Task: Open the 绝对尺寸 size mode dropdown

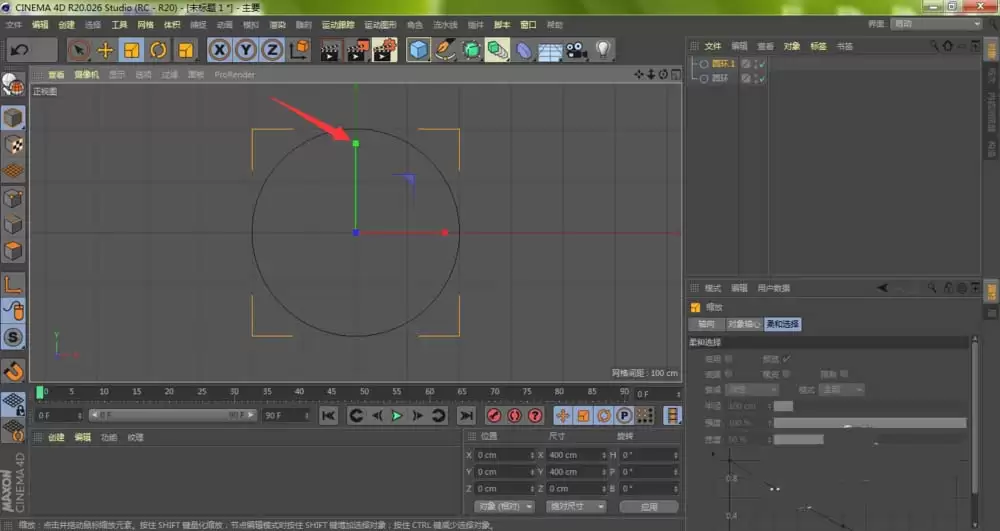Action: 576,506
